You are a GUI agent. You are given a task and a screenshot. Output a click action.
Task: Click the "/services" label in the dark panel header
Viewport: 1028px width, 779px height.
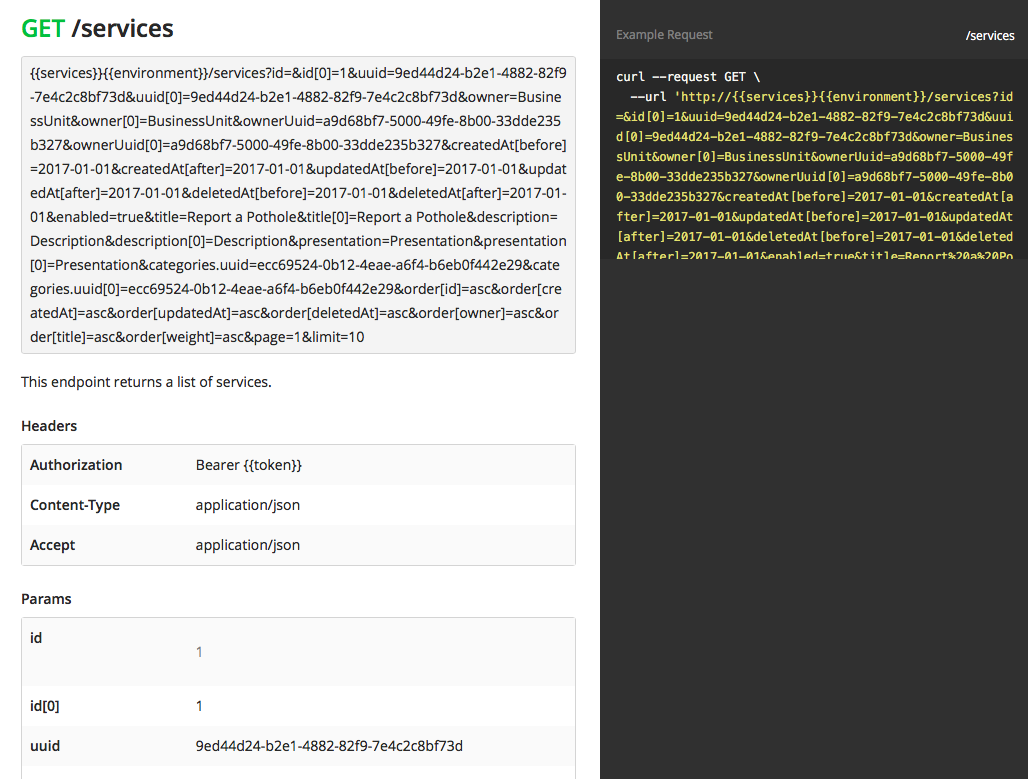(990, 35)
